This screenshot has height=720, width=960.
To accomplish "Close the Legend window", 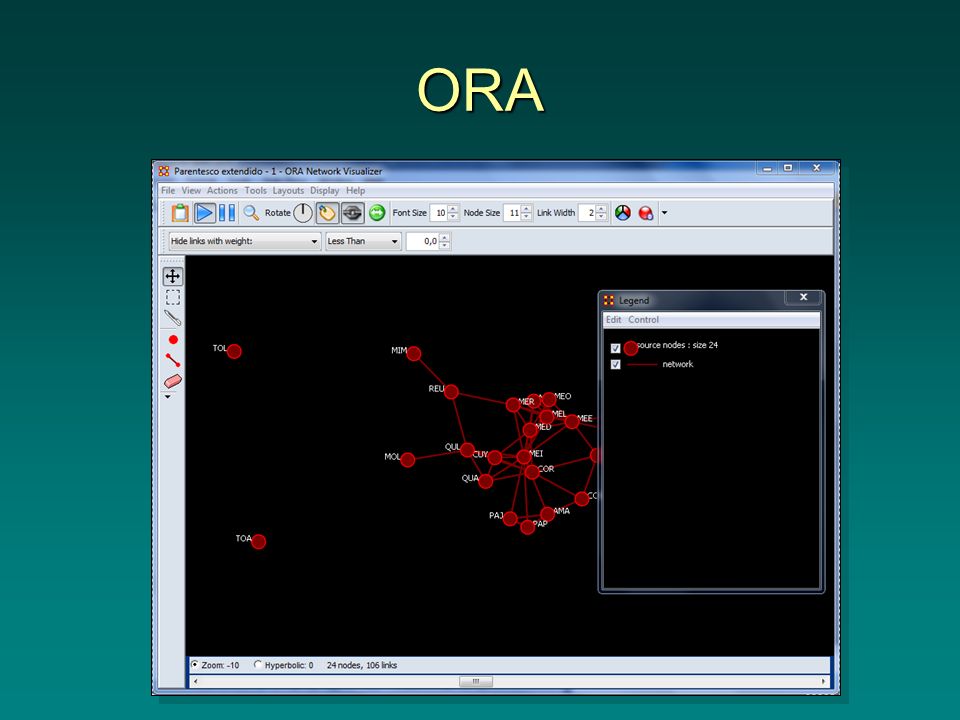I will coord(803,298).
